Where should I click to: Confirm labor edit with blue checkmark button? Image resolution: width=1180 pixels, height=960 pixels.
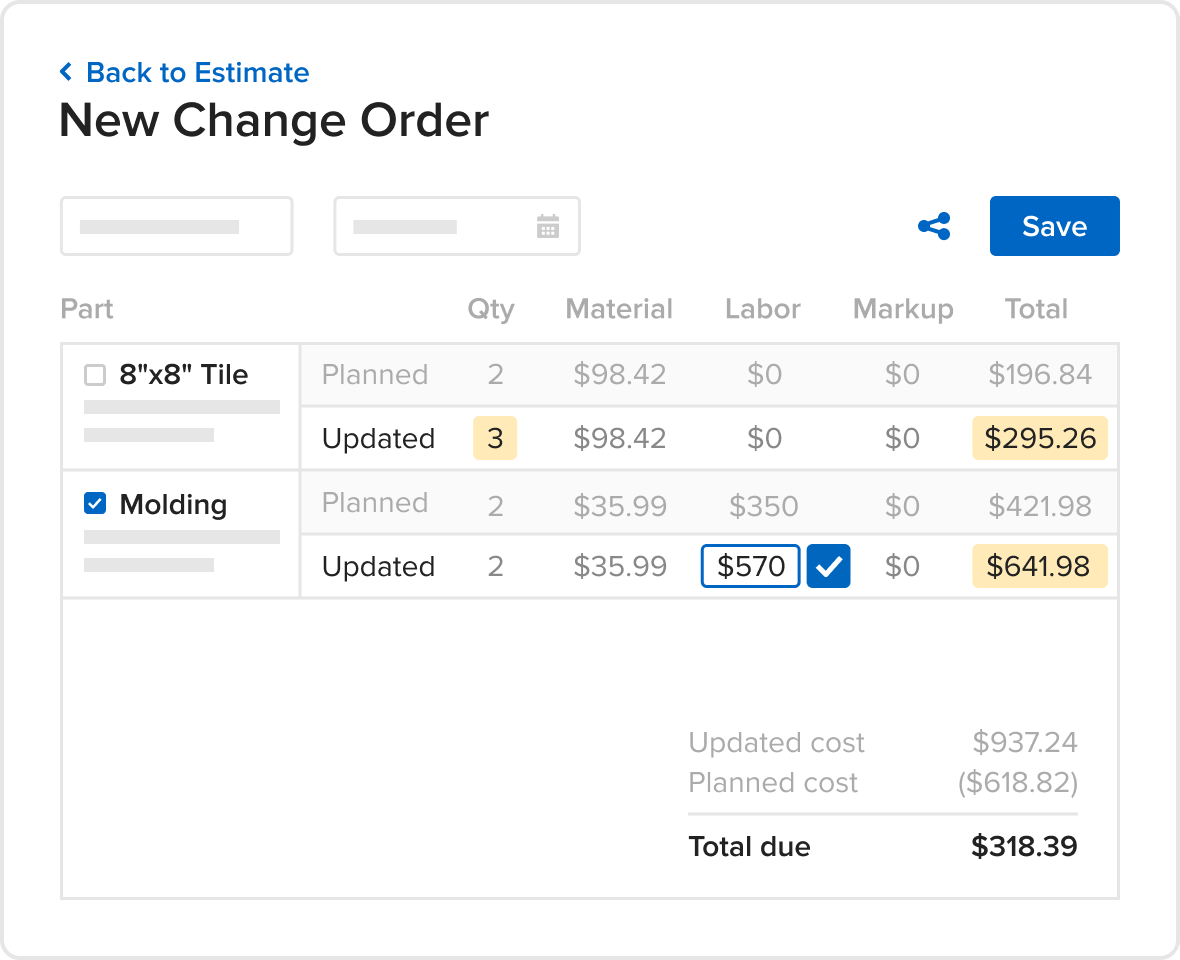[829, 567]
